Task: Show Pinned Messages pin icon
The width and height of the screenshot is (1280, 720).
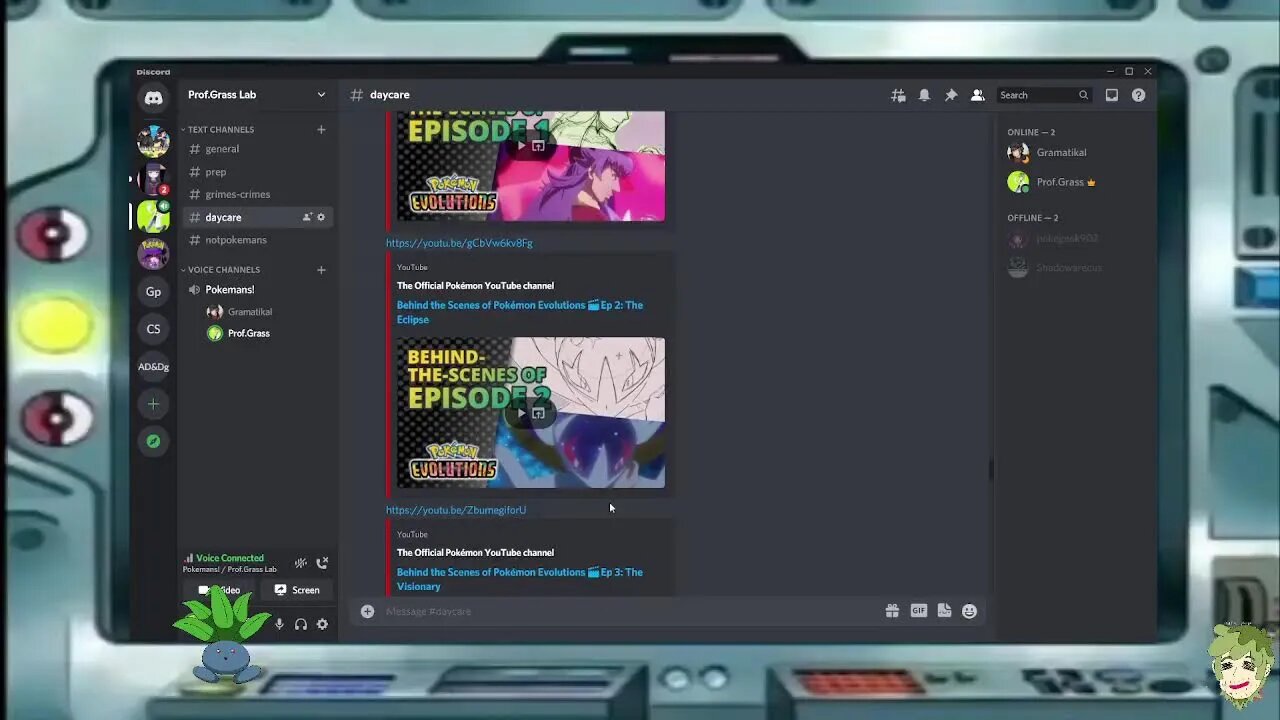Action: coord(951,95)
